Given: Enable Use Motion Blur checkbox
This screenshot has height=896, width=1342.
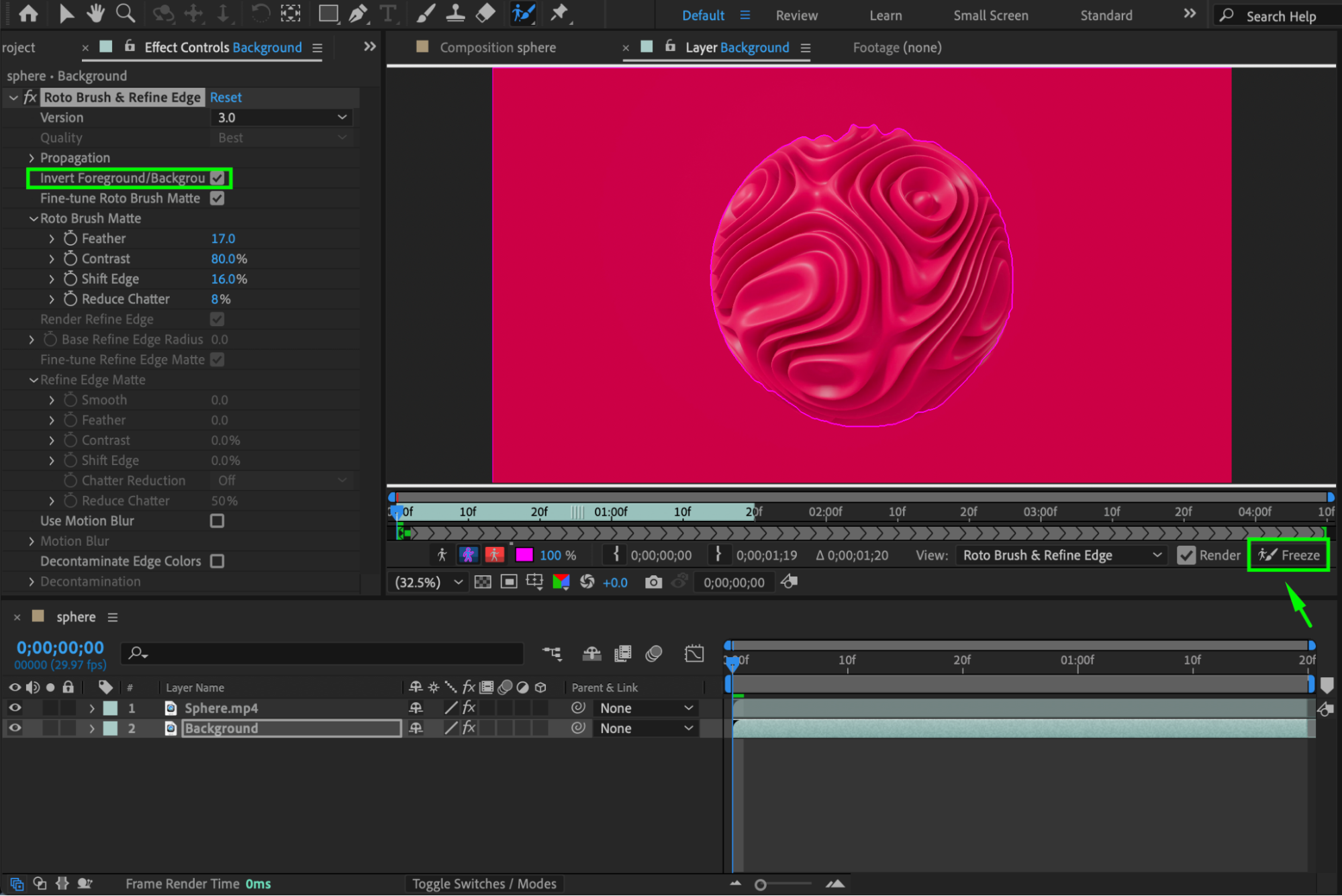Looking at the screenshot, I should click(x=217, y=521).
